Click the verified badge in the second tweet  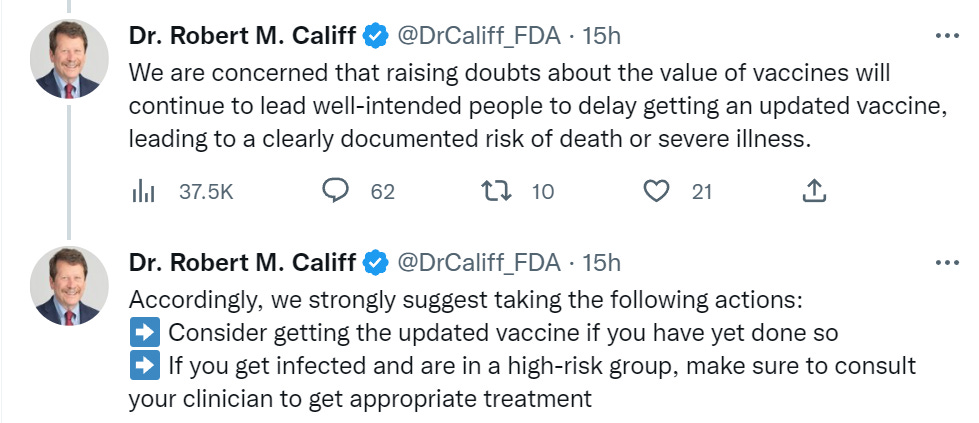(x=376, y=263)
